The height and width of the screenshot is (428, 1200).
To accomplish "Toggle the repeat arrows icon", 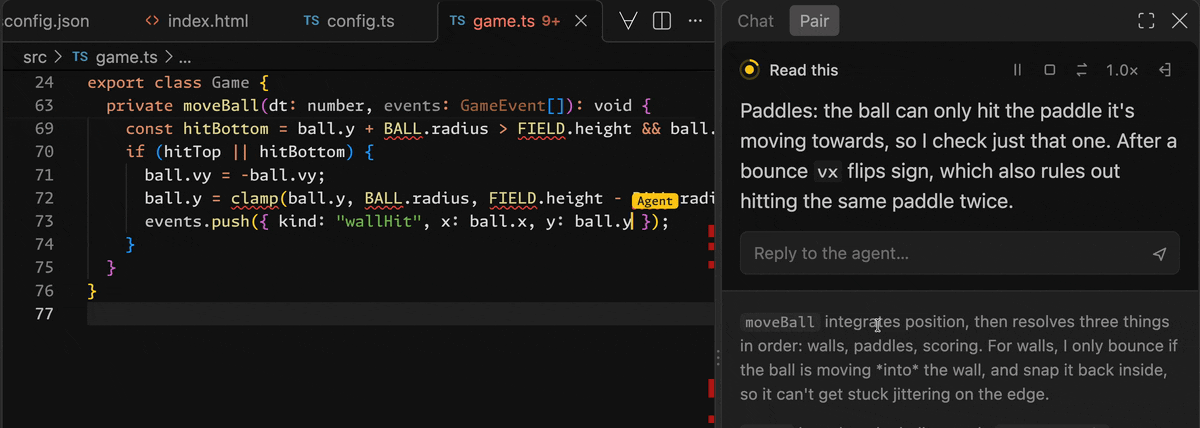I will pos(1081,70).
